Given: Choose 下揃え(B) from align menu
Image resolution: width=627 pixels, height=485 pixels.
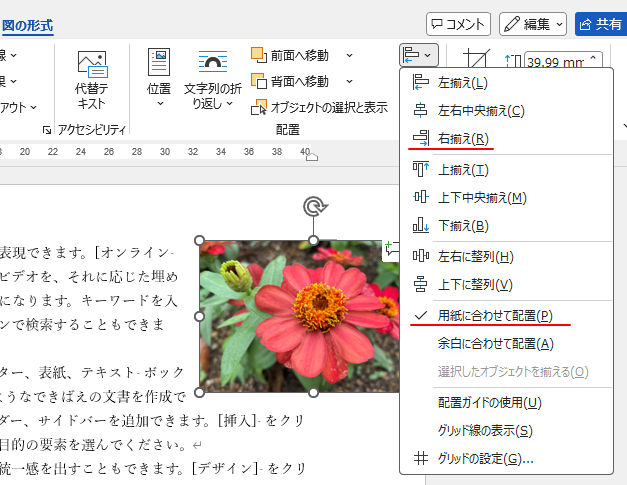Looking at the screenshot, I should tap(506, 226).
